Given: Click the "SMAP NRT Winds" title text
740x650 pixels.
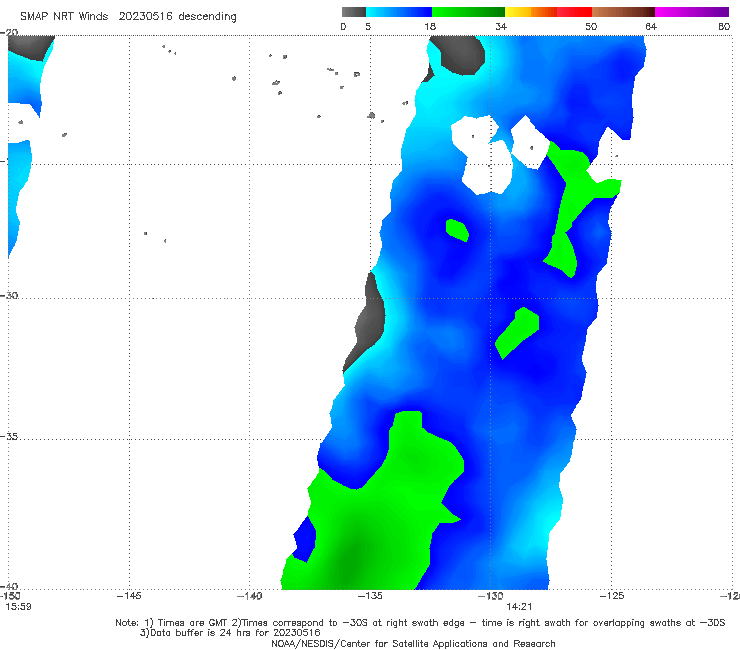Looking at the screenshot, I should click(x=64, y=17).
